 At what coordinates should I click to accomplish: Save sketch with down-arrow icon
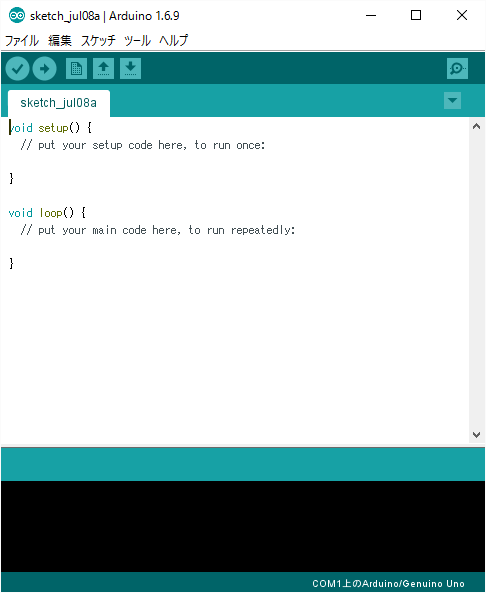[x=130, y=68]
